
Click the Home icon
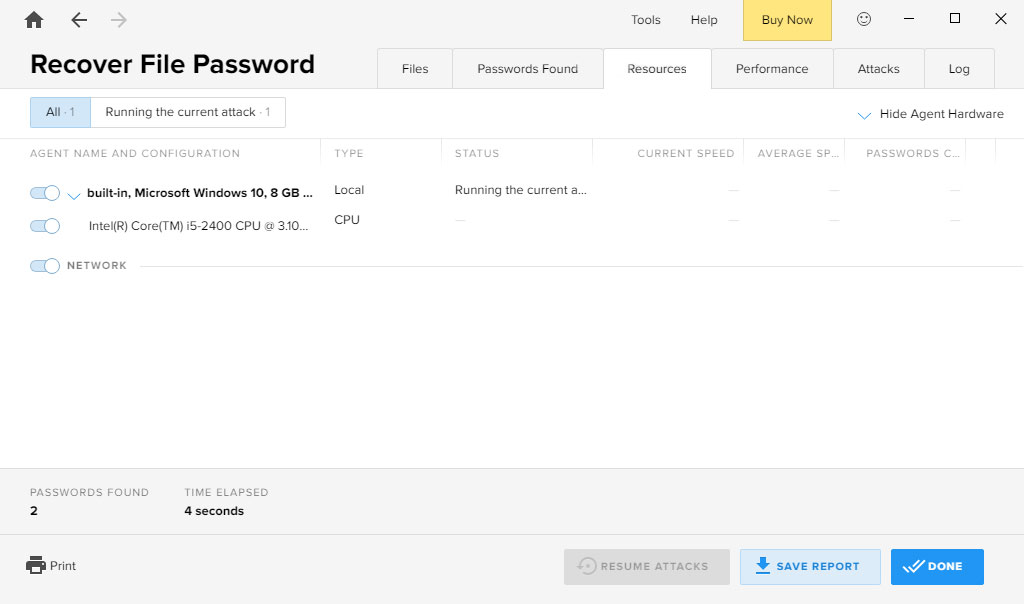tap(34, 20)
